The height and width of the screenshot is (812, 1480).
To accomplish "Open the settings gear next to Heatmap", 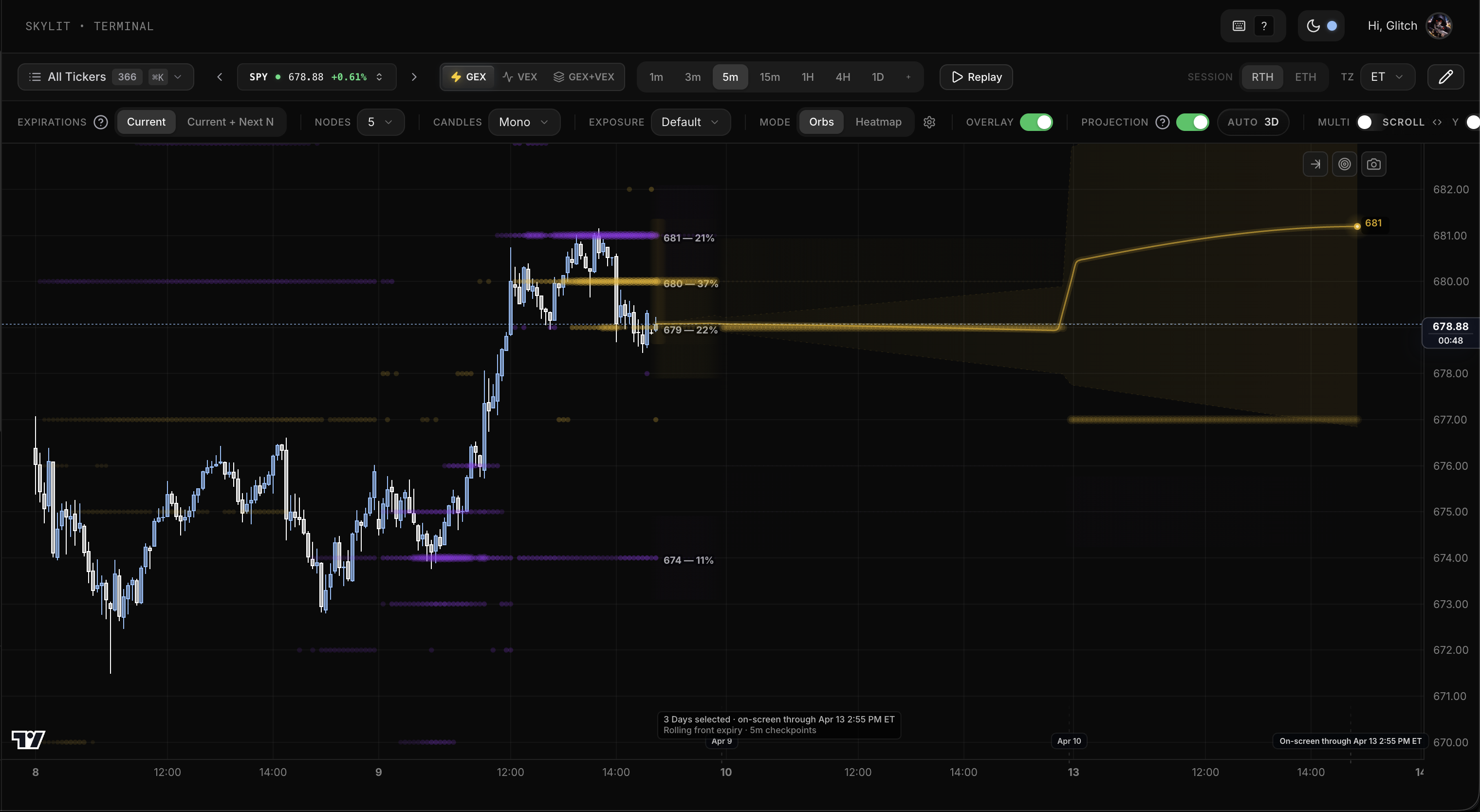I will (x=929, y=122).
